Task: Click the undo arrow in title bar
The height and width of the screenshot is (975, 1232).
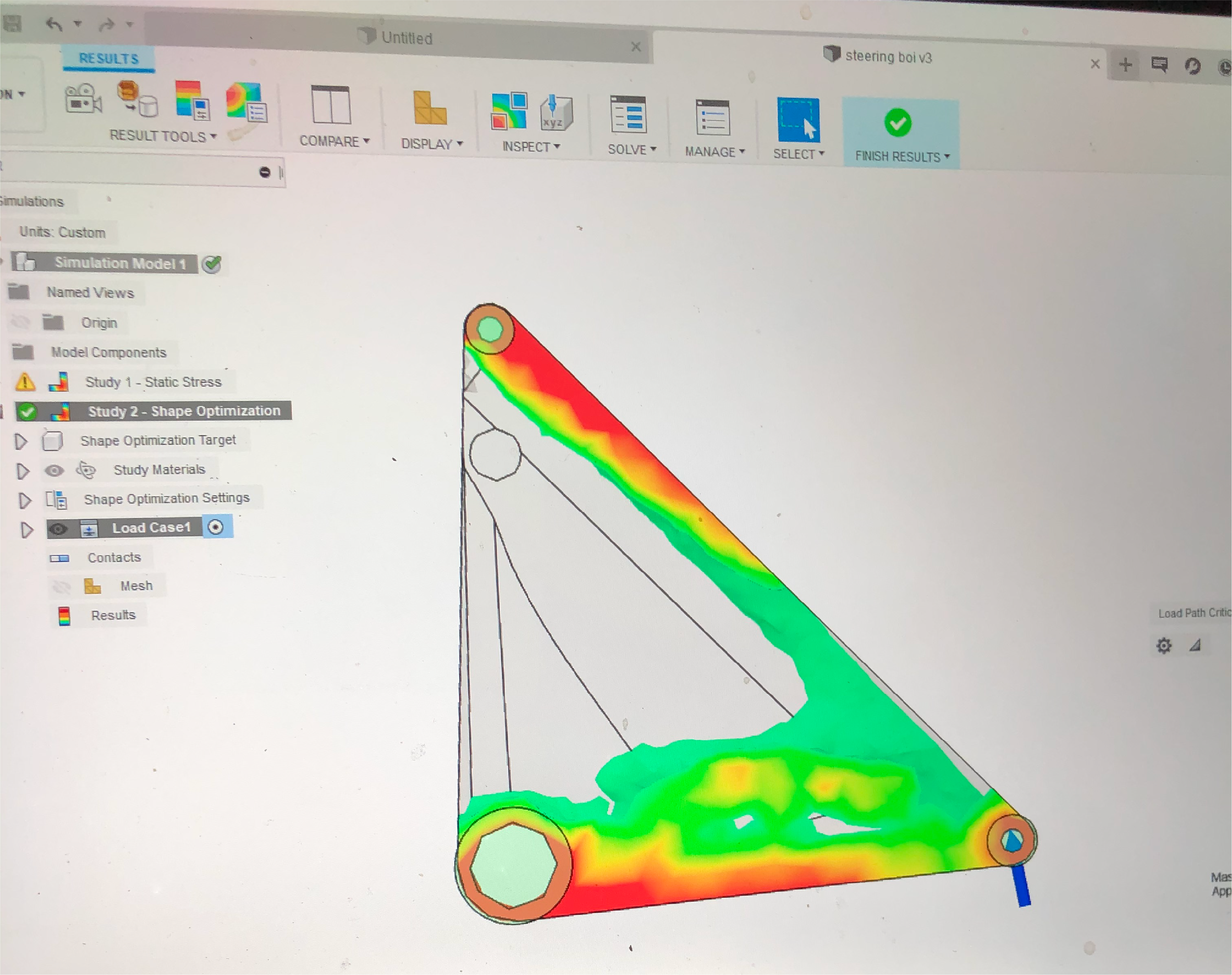Action: 54,24
